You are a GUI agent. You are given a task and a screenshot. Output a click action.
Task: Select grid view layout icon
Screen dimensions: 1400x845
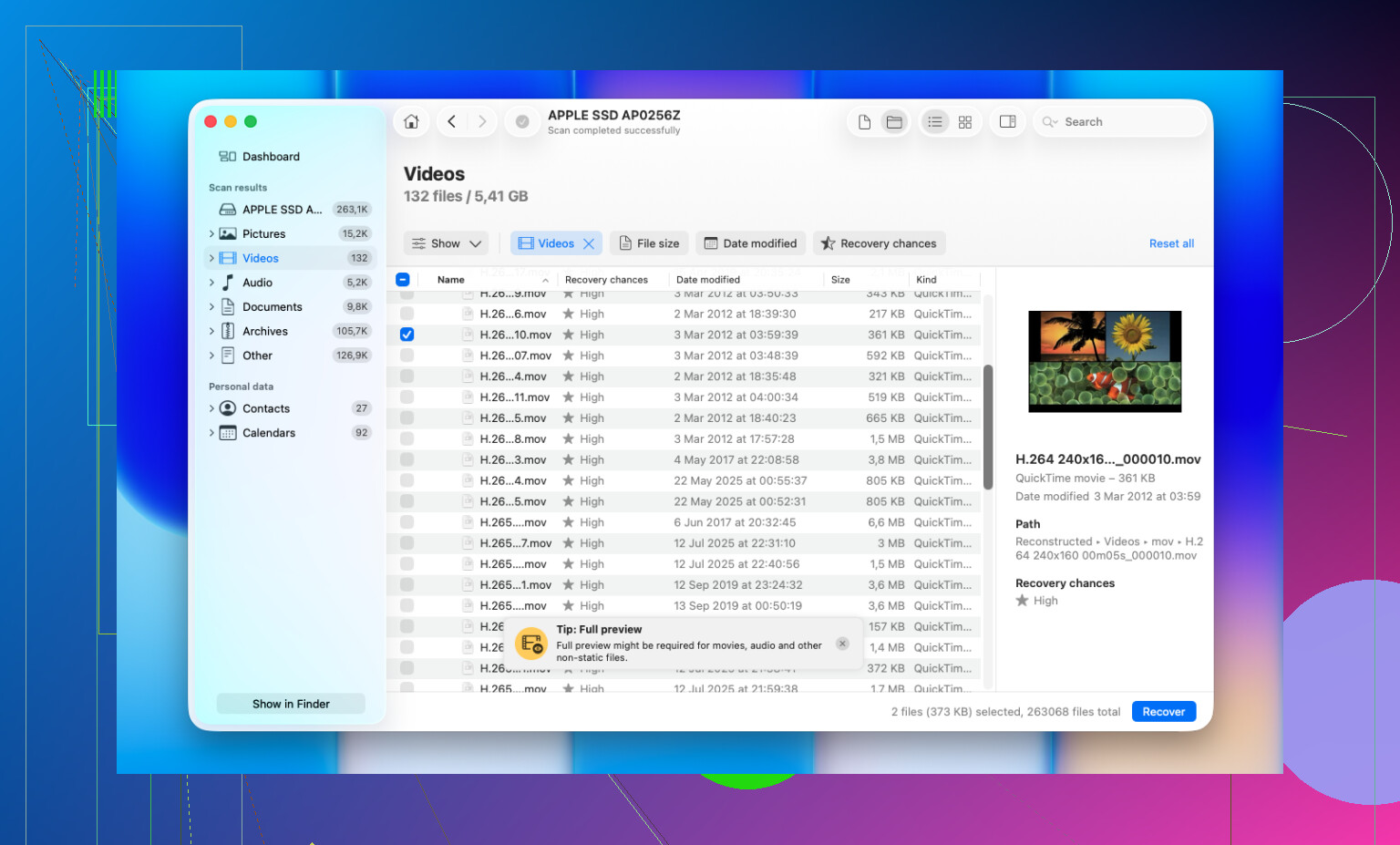[x=965, y=122]
